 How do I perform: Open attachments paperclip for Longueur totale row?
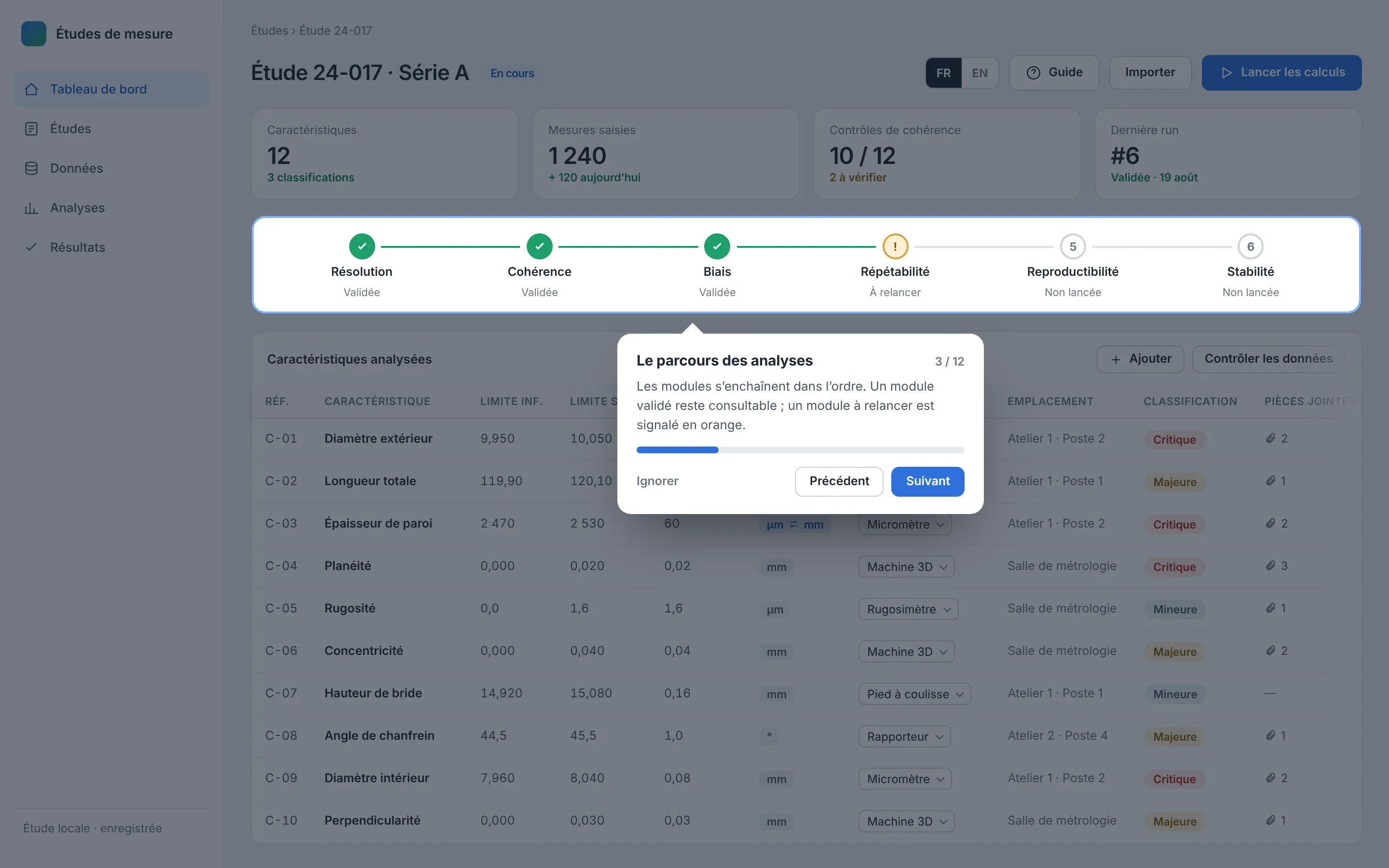coord(1271,481)
